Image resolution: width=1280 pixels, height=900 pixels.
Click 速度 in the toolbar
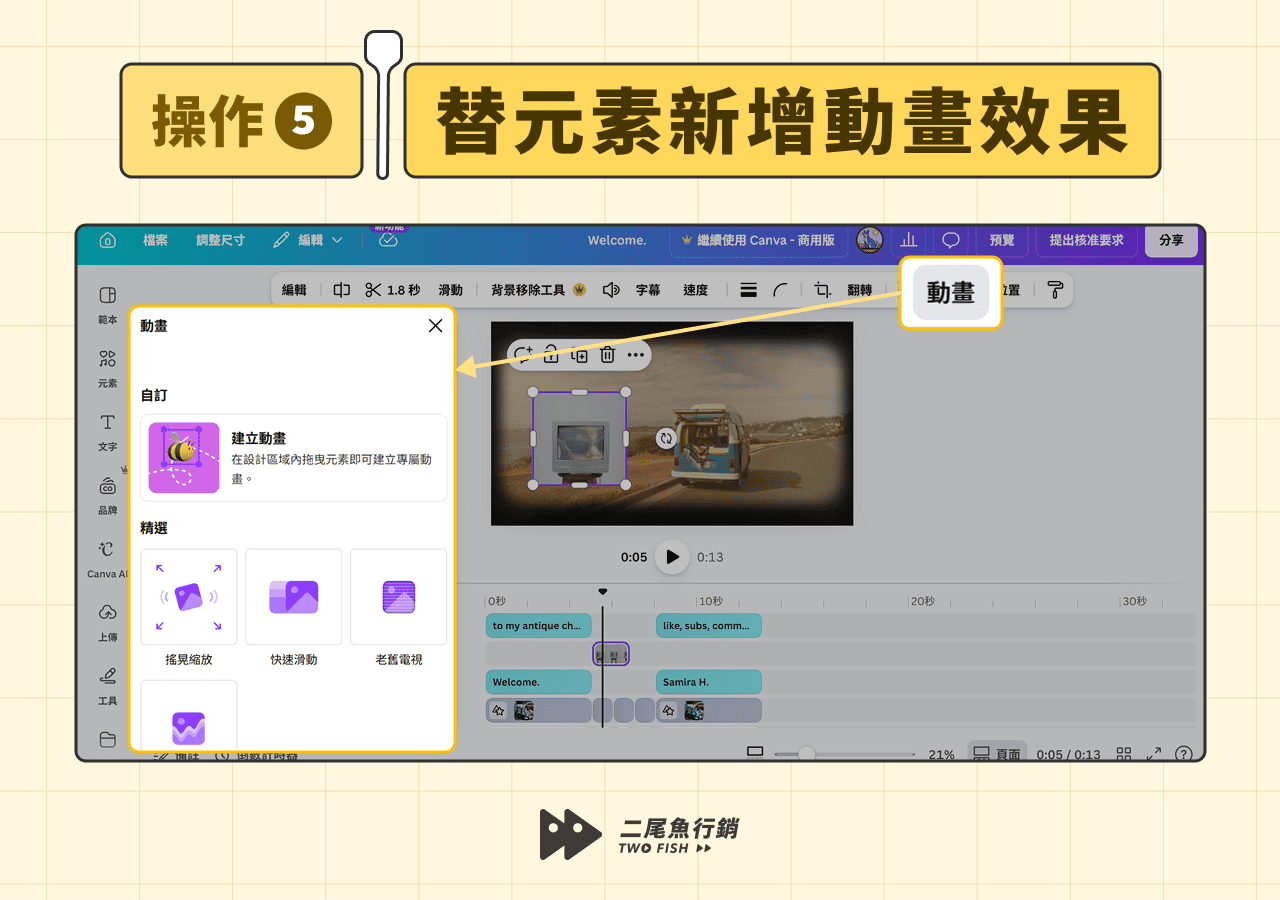(696, 290)
